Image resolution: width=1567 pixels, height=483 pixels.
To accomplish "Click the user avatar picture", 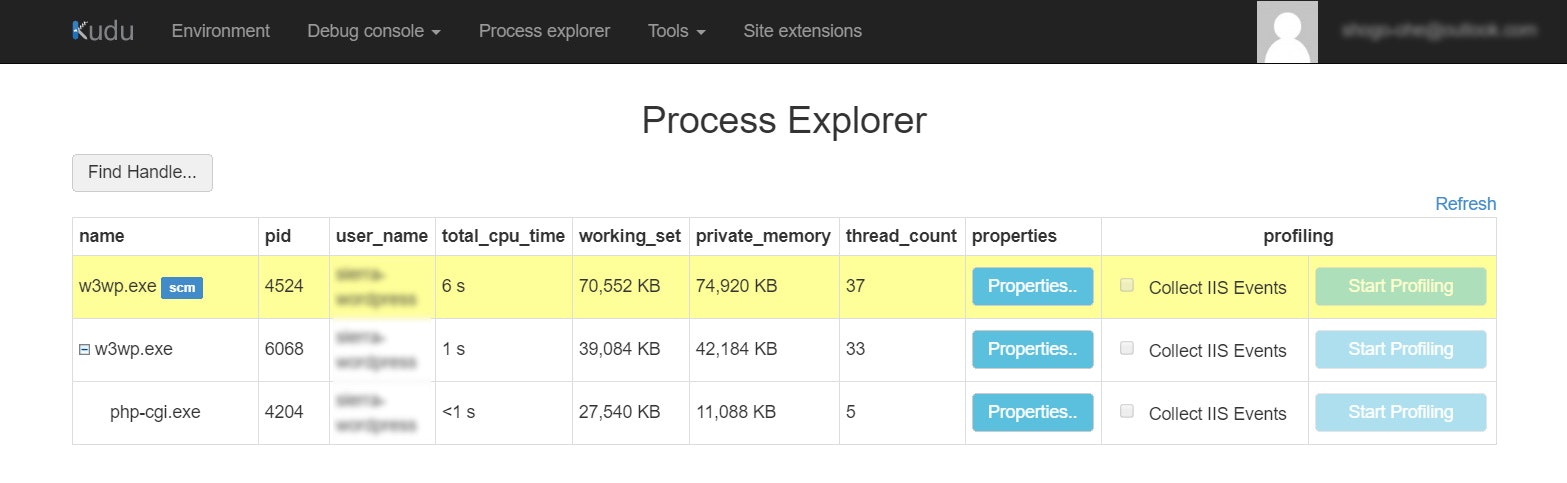I will point(1286,32).
